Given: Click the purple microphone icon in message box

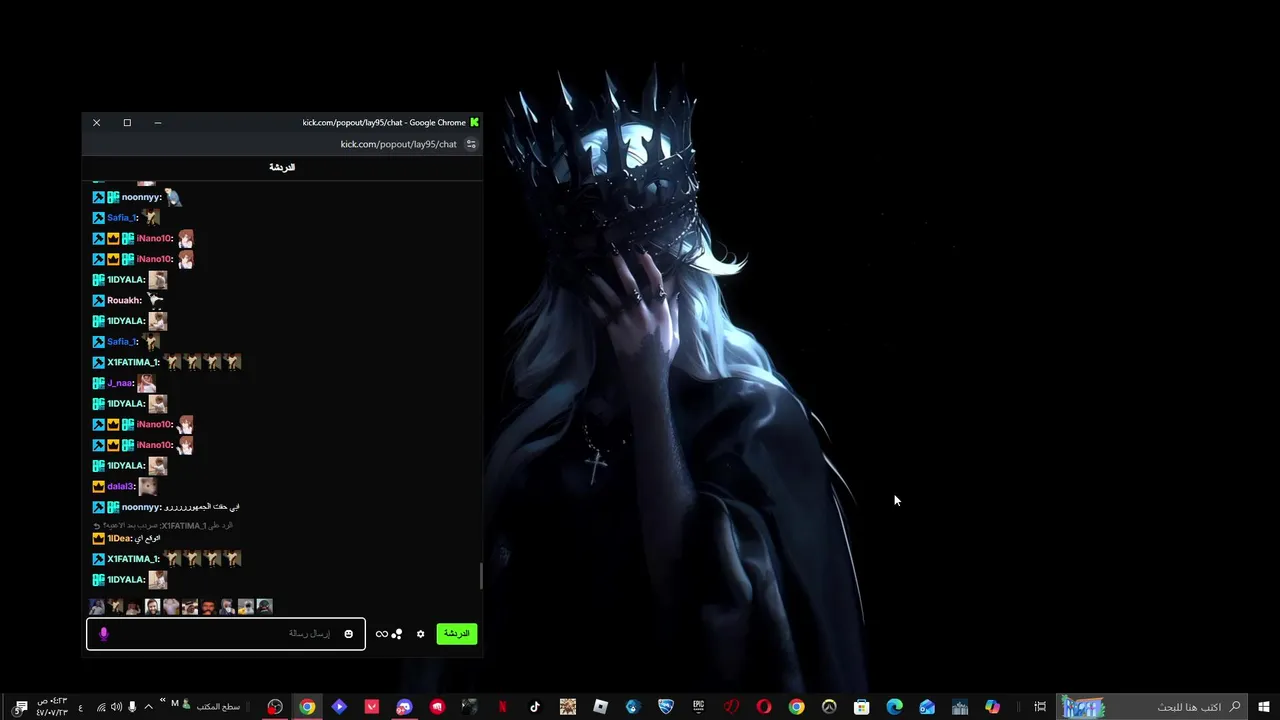Looking at the screenshot, I should (x=103, y=633).
